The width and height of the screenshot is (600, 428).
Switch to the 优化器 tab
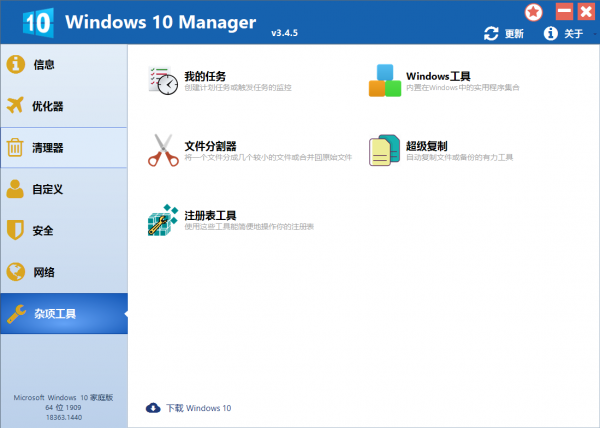(64, 106)
